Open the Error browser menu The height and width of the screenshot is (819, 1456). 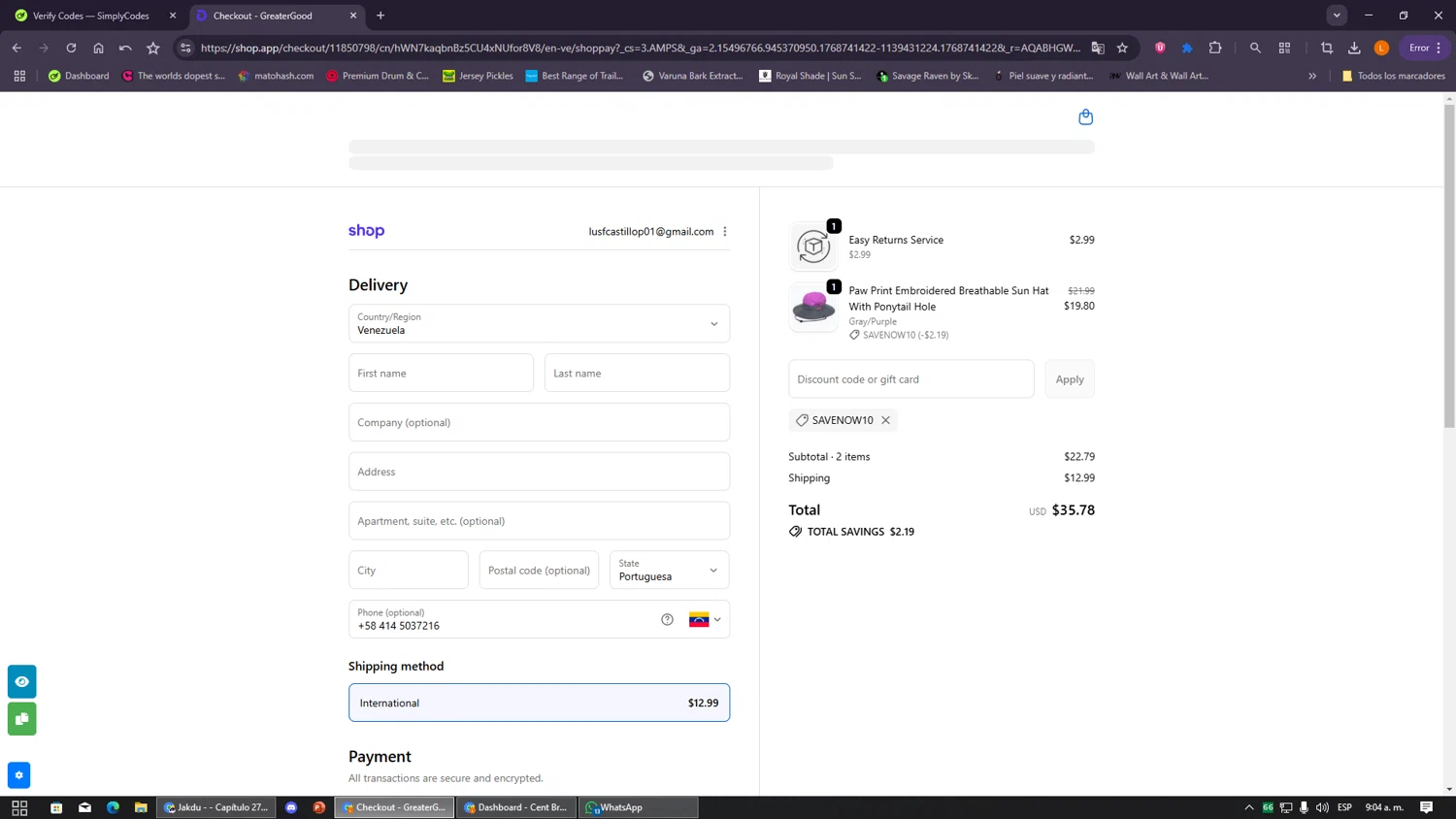pos(1425,48)
